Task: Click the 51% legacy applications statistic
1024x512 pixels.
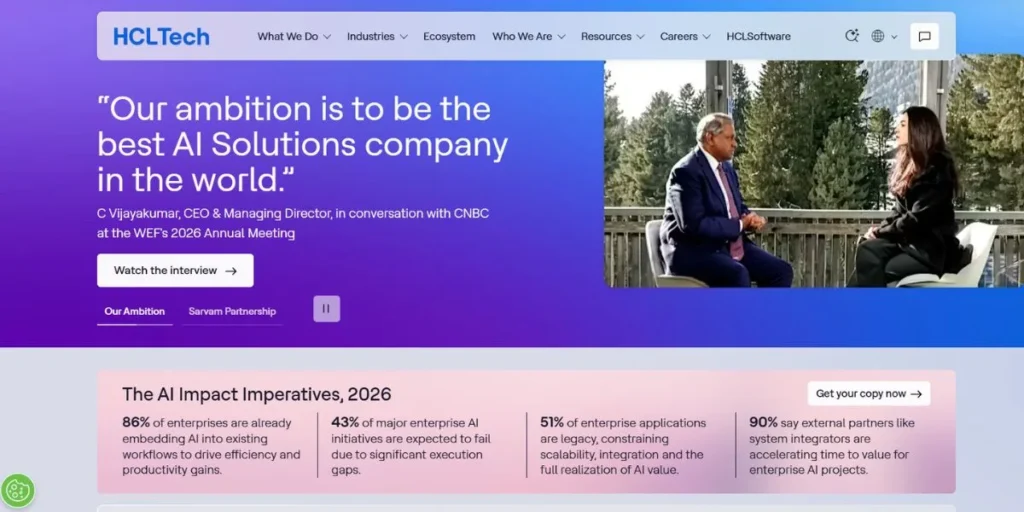Action: click(623, 446)
